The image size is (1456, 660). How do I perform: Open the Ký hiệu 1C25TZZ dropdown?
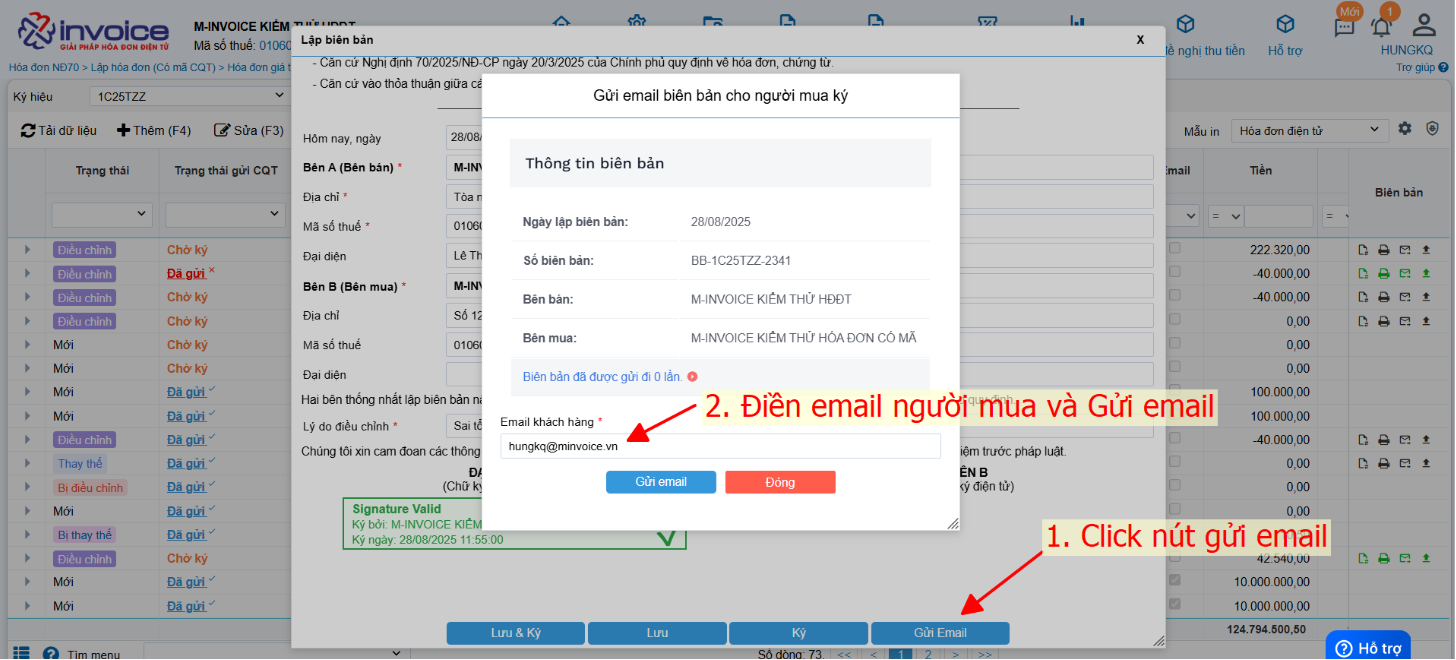[188, 96]
